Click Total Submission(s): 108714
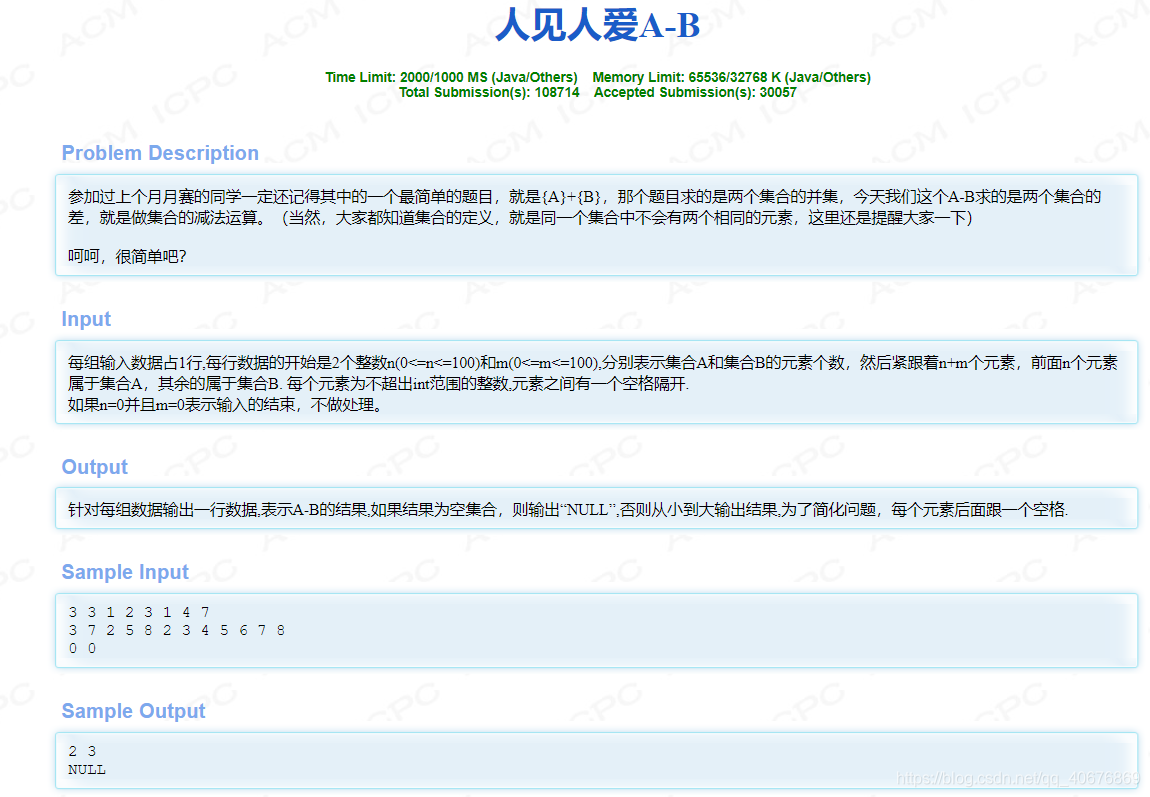 coord(489,92)
